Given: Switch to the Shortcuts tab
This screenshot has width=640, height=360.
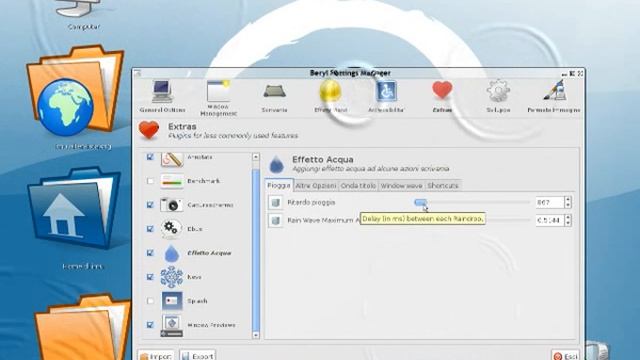Looking at the screenshot, I should pos(443,186).
